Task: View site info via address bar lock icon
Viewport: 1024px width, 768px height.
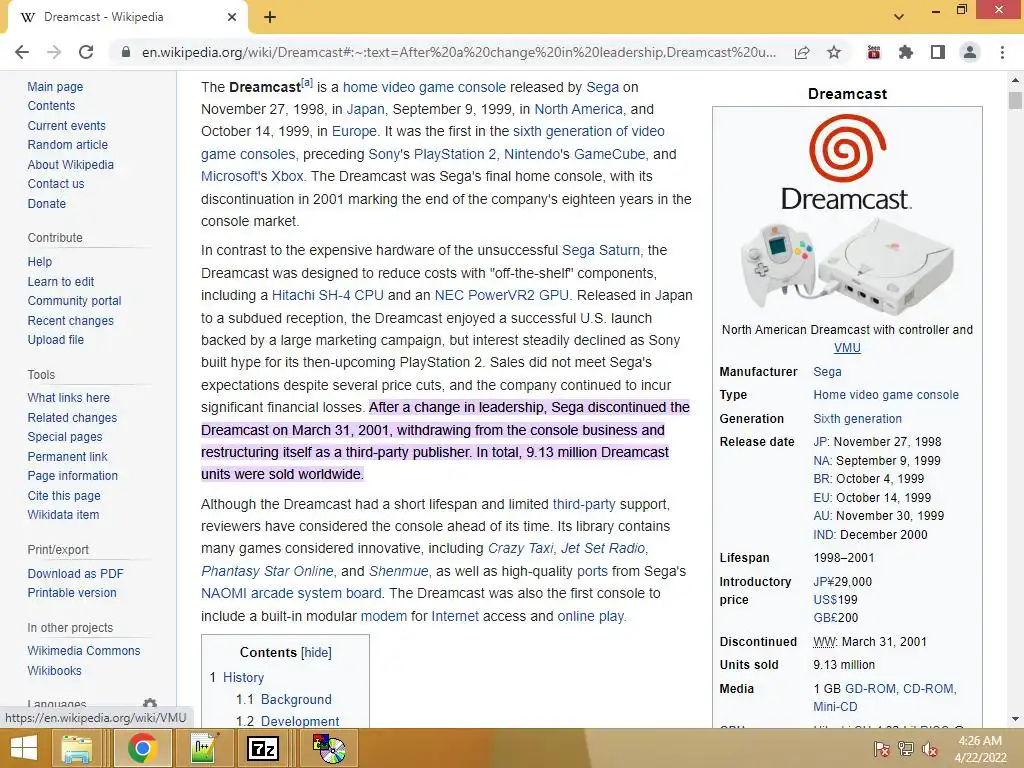Action: tap(125, 52)
